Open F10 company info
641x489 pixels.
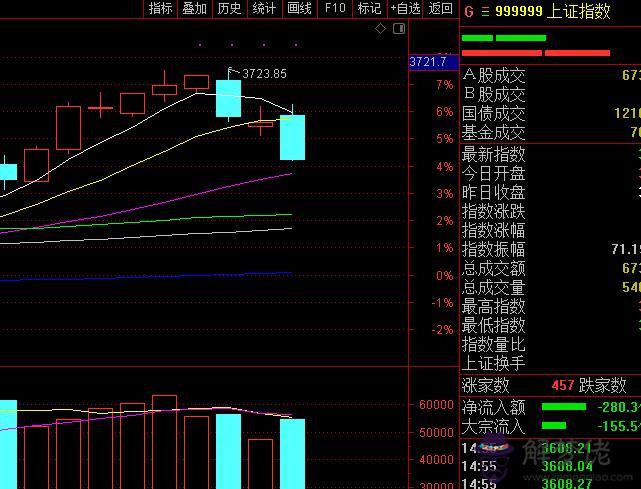click(335, 9)
